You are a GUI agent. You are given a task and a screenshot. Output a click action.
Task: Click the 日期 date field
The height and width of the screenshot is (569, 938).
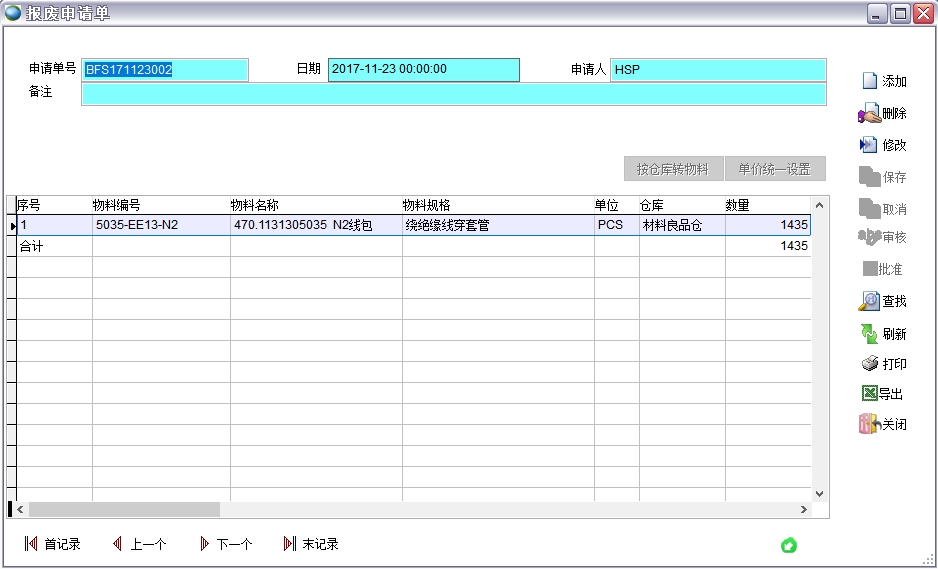point(423,70)
